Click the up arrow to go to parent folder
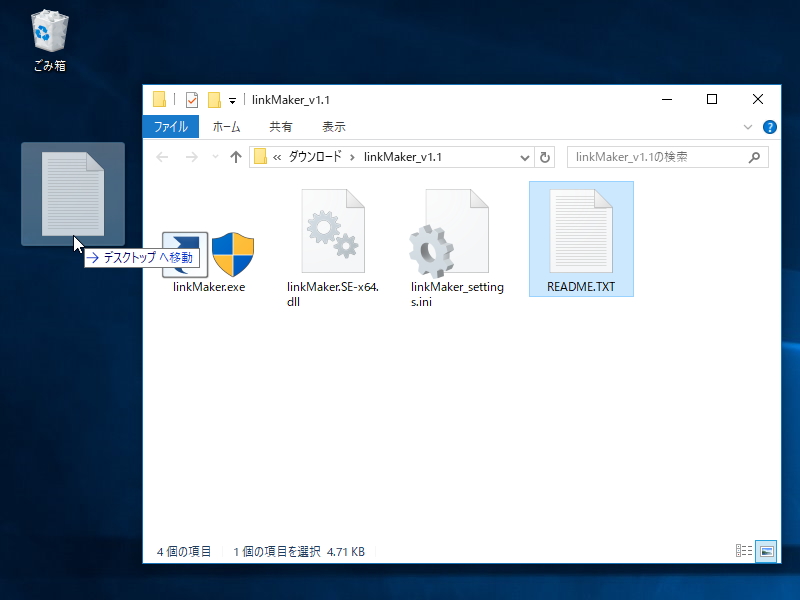 point(236,156)
